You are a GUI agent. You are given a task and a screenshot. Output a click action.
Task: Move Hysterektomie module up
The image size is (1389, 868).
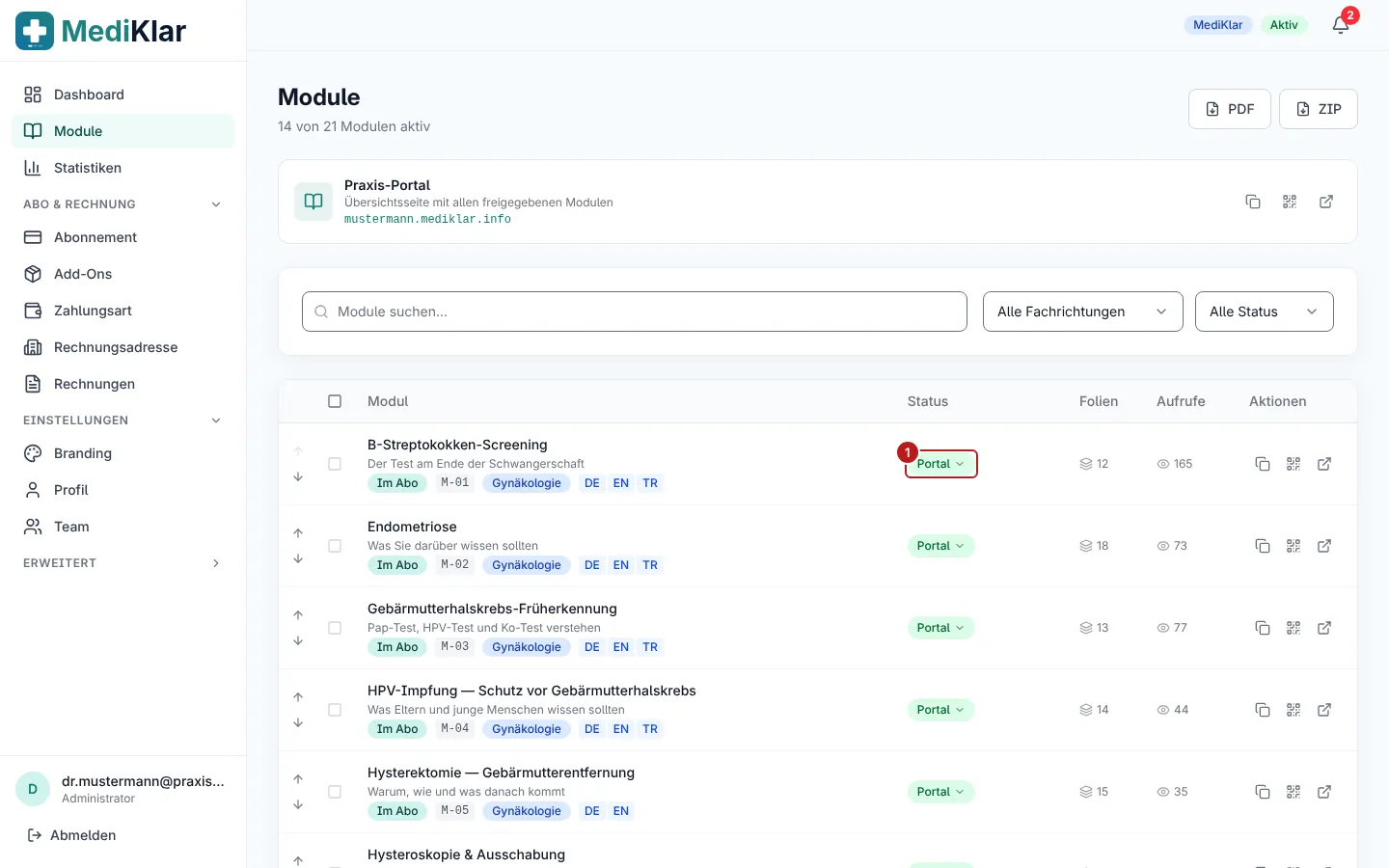[x=298, y=778]
